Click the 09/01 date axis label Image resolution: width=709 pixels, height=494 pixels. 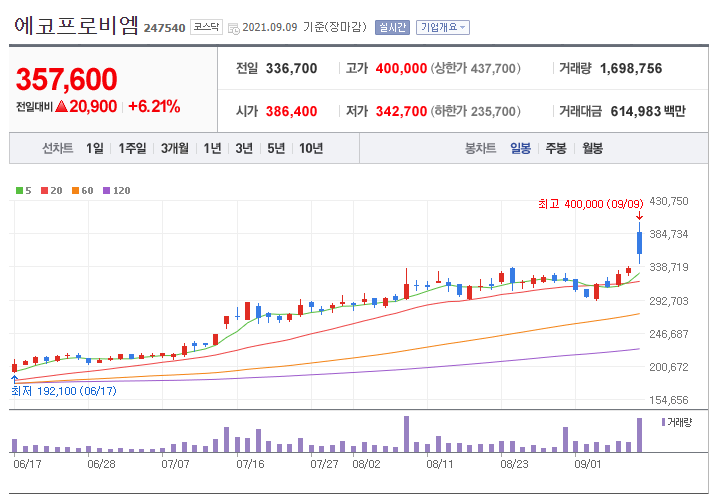point(588,464)
